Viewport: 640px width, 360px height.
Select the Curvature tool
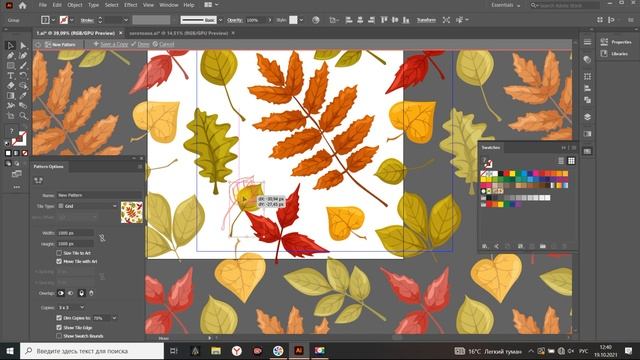[23, 56]
